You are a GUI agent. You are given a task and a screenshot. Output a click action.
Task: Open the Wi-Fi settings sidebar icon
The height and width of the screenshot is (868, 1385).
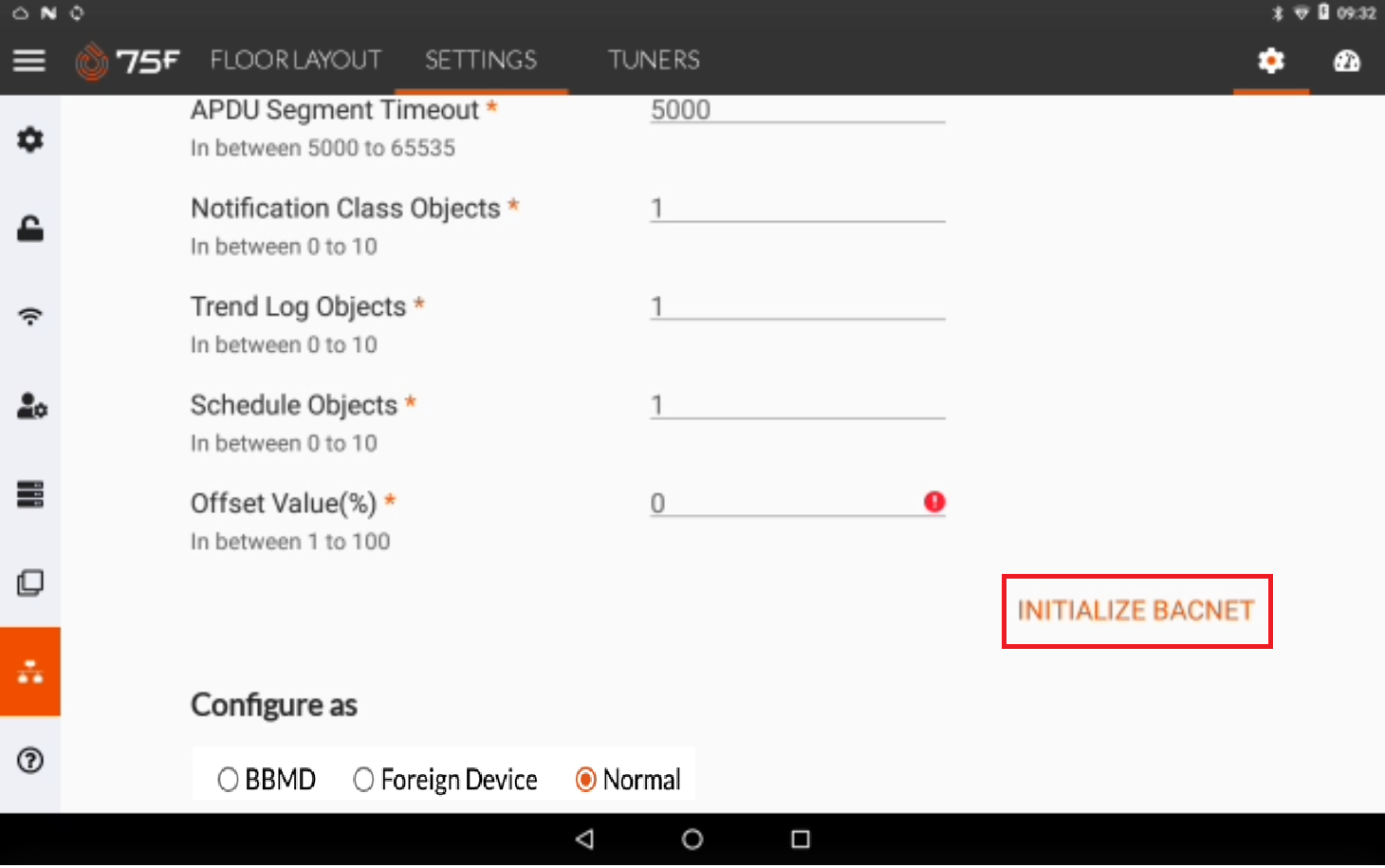[30, 317]
